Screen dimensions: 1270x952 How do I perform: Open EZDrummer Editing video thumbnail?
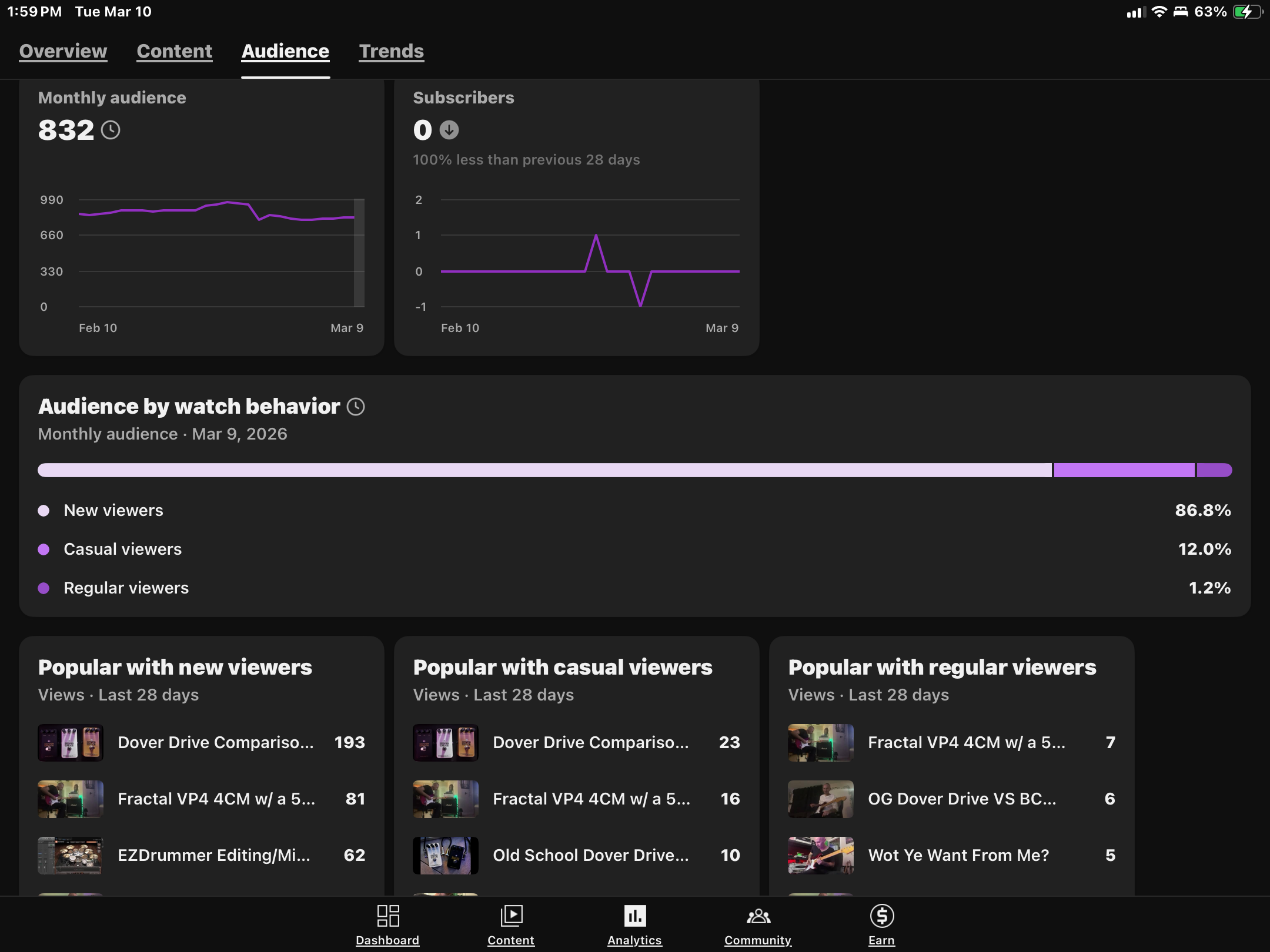(x=71, y=856)
